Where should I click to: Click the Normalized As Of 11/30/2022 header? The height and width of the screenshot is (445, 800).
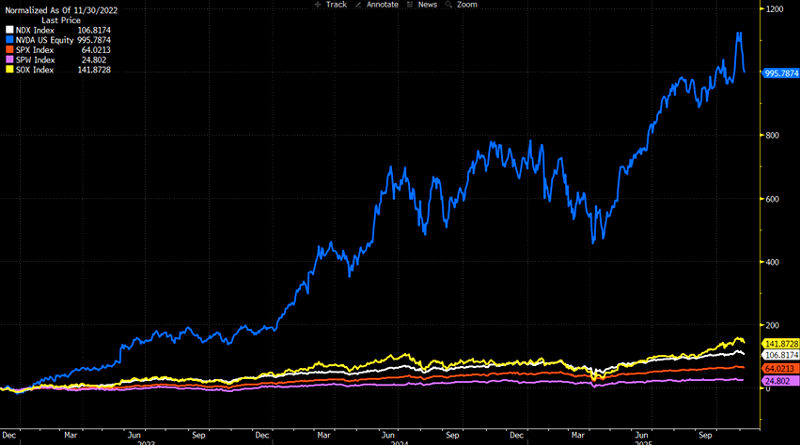click(x=58, y=8)
